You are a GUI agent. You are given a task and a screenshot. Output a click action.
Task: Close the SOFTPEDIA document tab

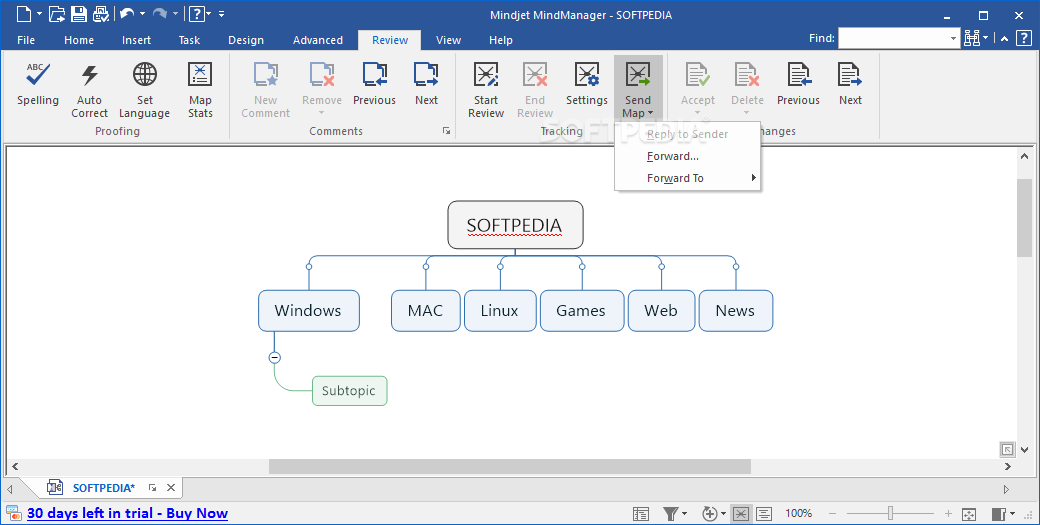[170, 488]
